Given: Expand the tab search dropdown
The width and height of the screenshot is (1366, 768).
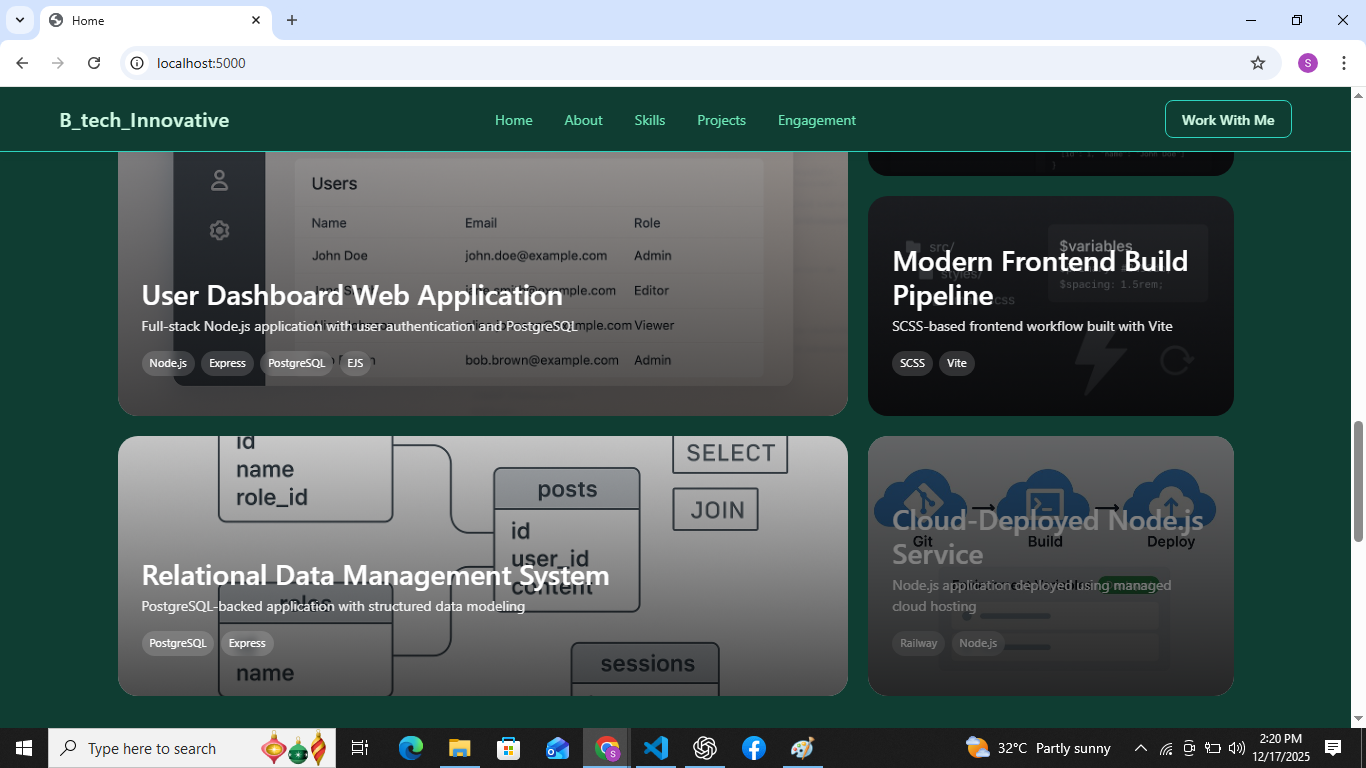Looking at the screenshot, I should point(19,20).
